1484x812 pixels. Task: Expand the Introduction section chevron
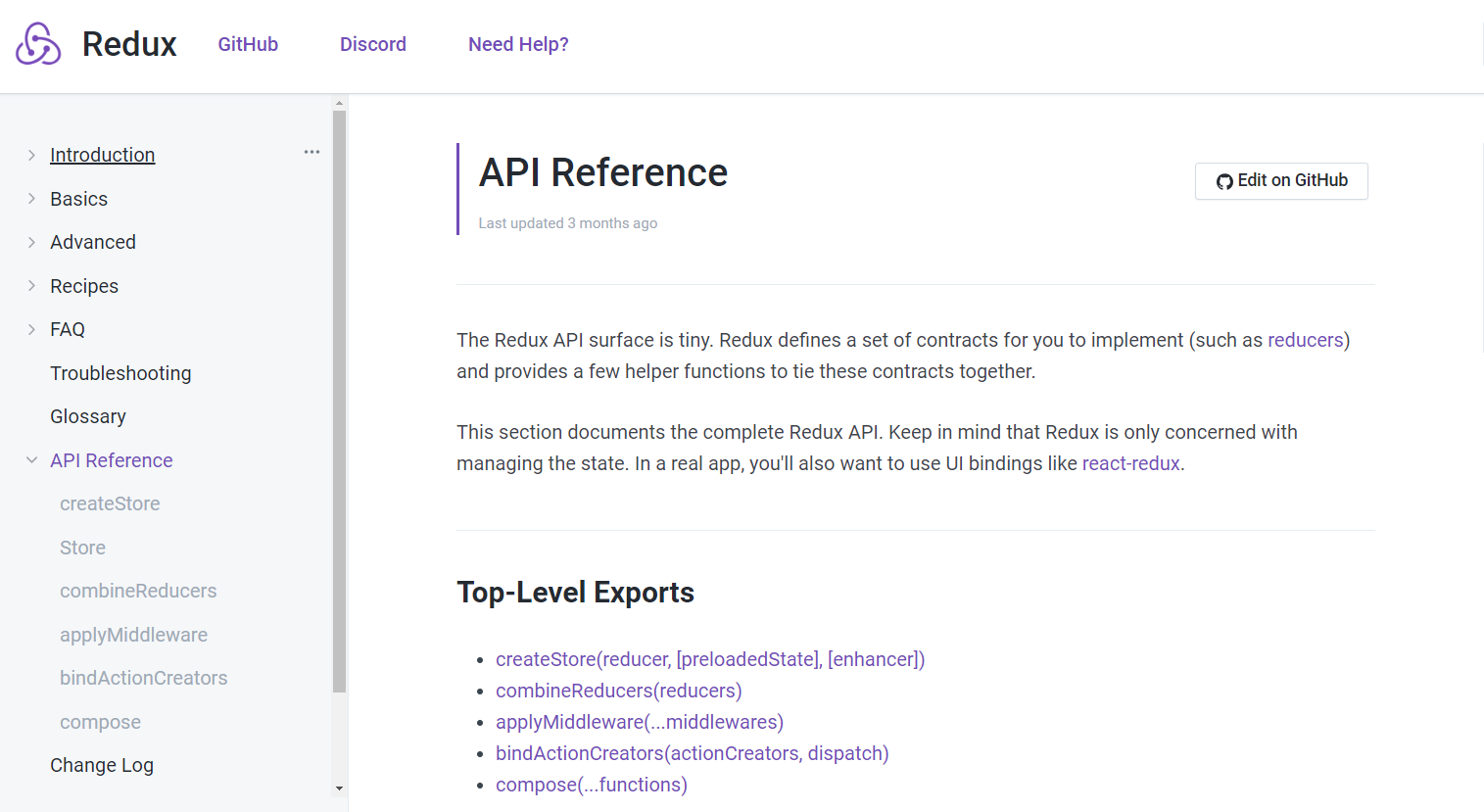point(31,155)
